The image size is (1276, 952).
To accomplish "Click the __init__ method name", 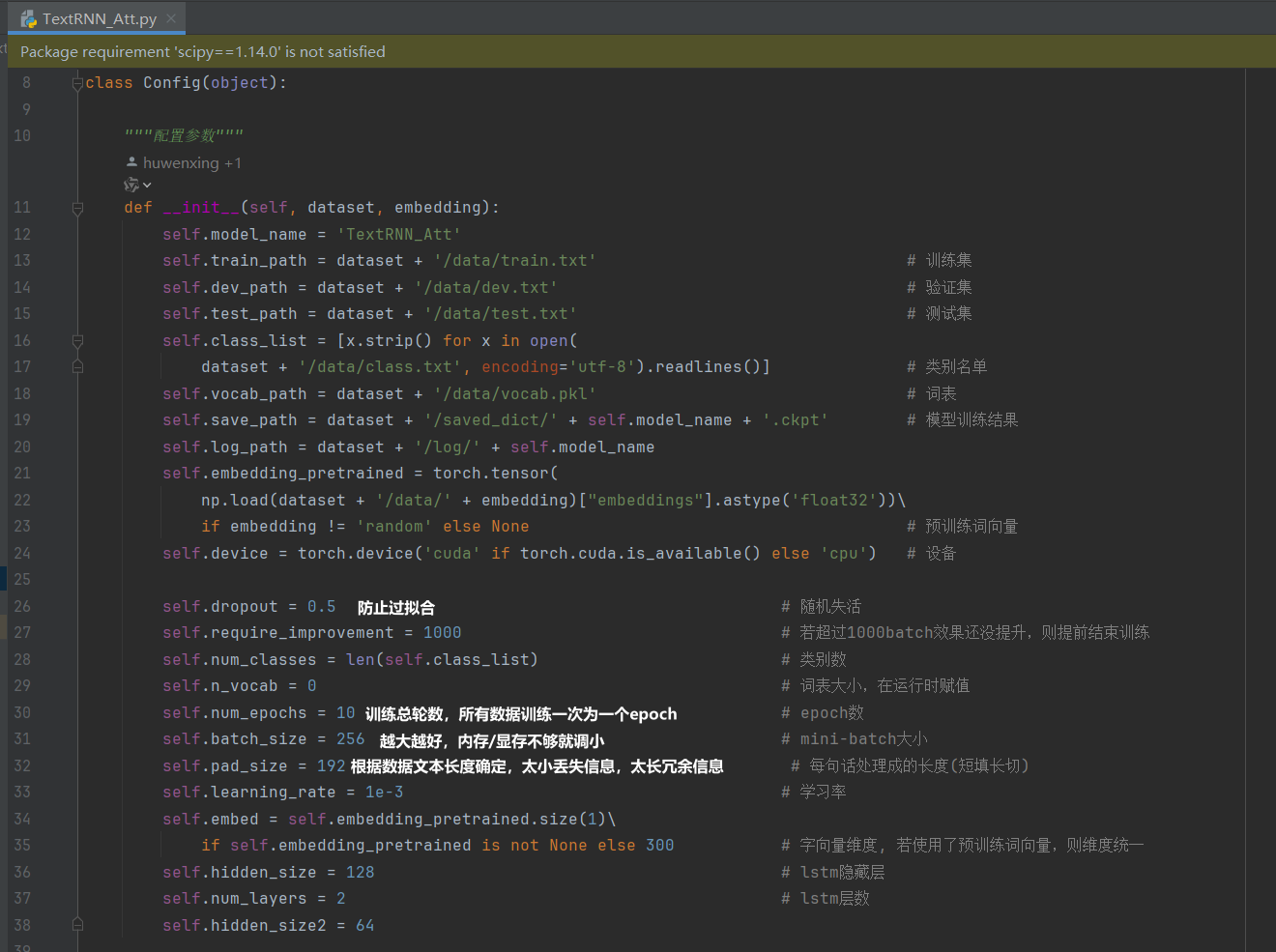I will [200, 208].
